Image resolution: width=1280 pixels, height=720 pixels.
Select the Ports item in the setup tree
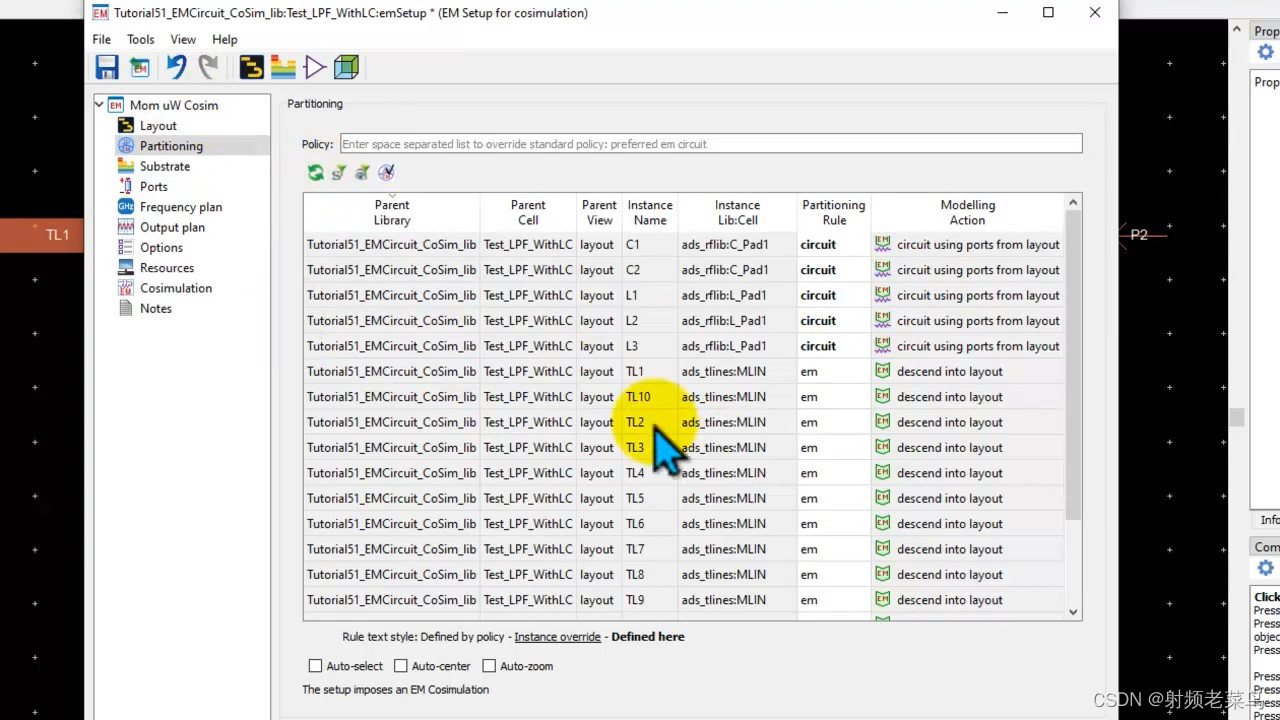pos(153,186)
